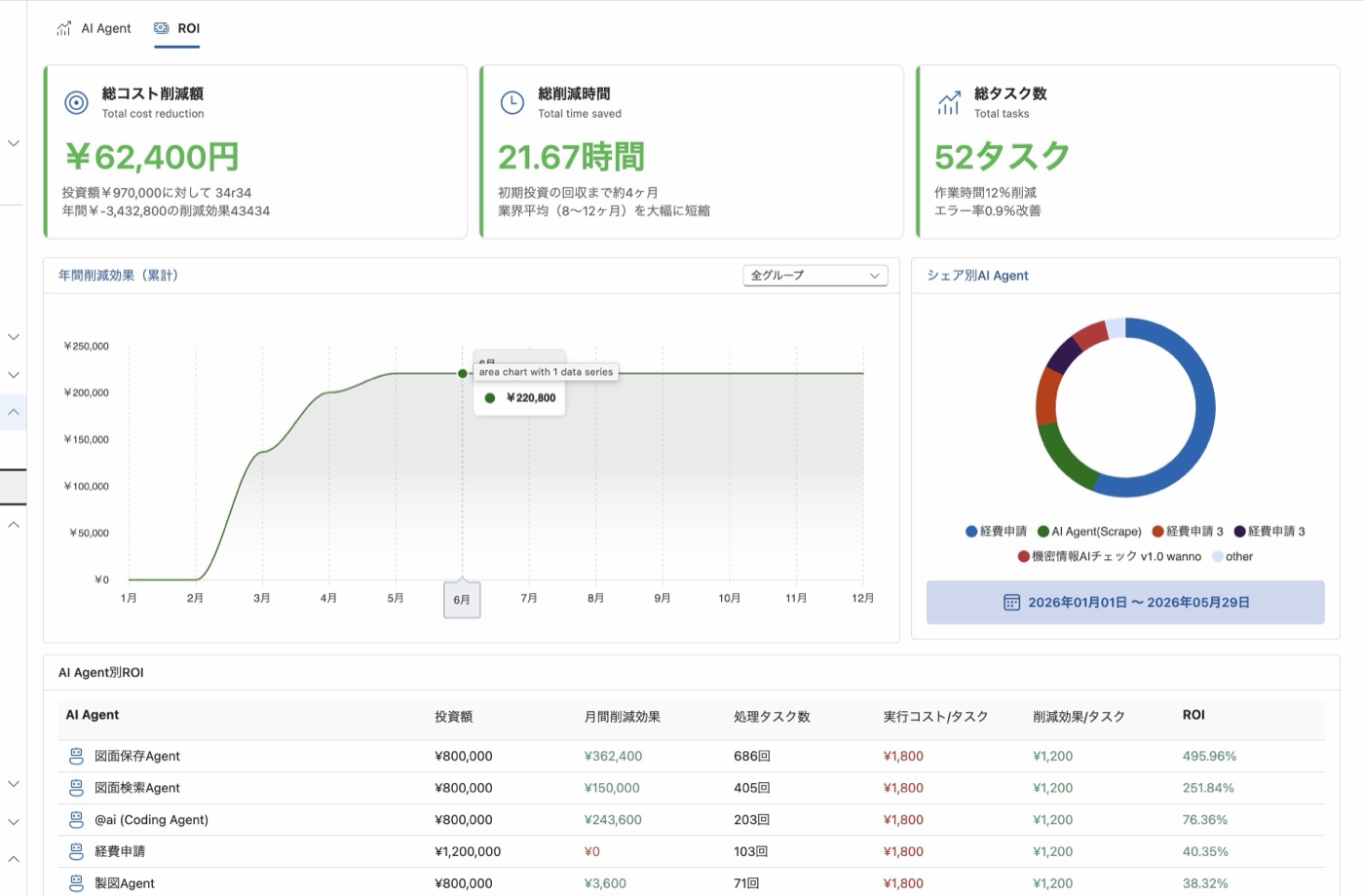The width and height of the screenshot is (1364, 896).
Task: Click the 6月 data point on the line chart
Action: point(463,373)
